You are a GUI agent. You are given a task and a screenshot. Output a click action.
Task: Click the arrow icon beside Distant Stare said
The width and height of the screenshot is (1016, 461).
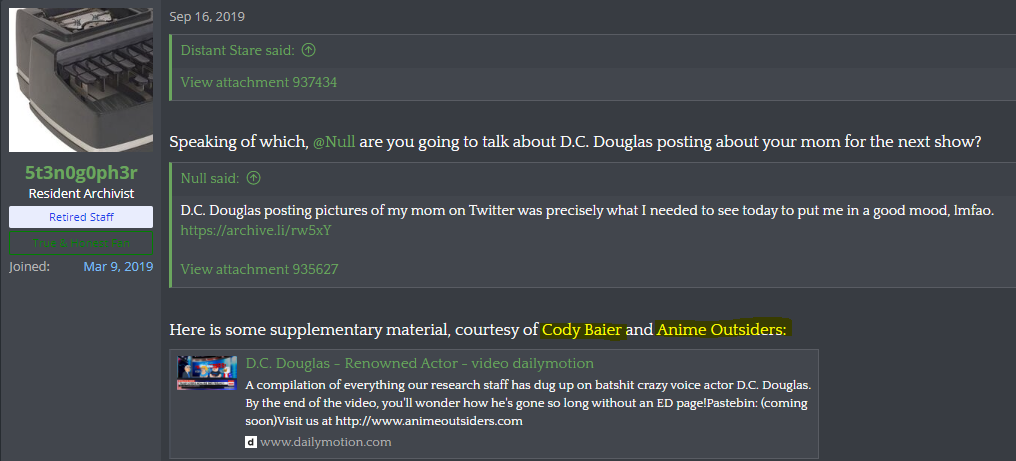click(308, 50)
